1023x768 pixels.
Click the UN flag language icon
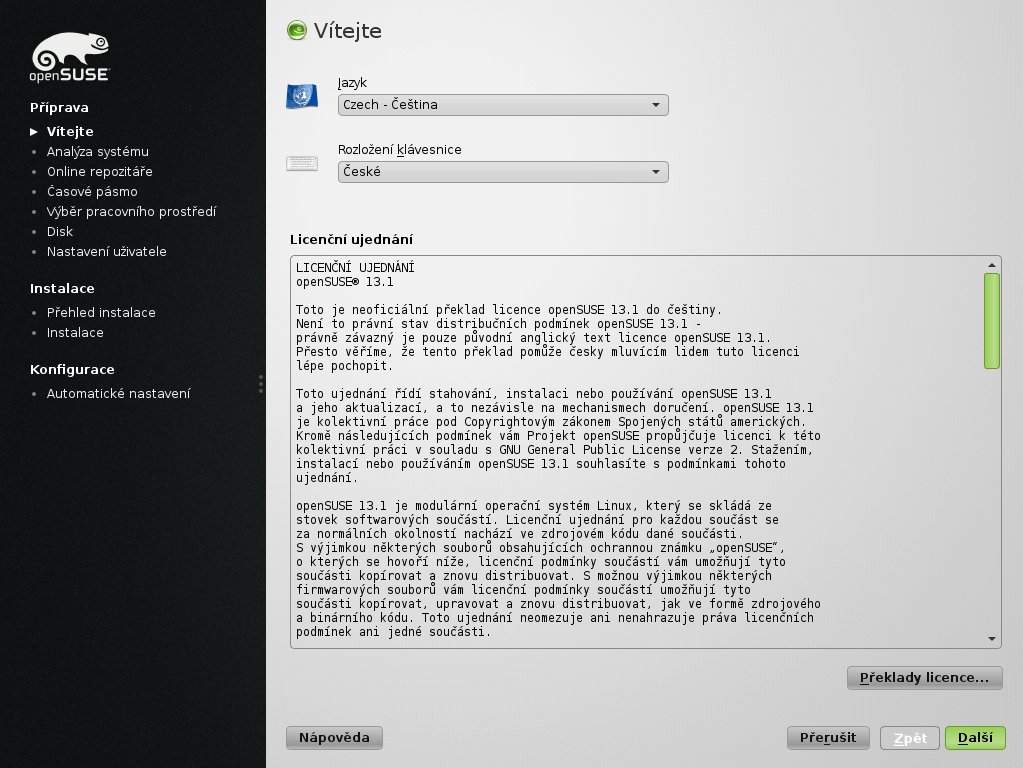[302, 96]
